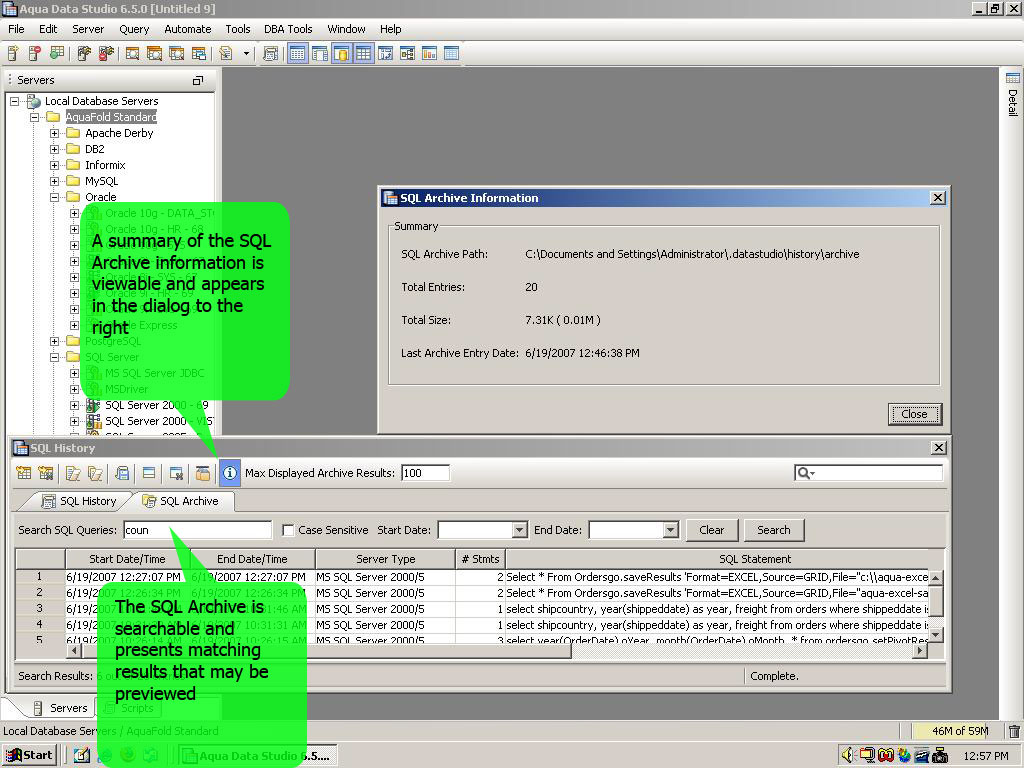Screen dimensions: 1024x768
Task: Click the Register Server icon with yellow star
Action: coord(13,54)
